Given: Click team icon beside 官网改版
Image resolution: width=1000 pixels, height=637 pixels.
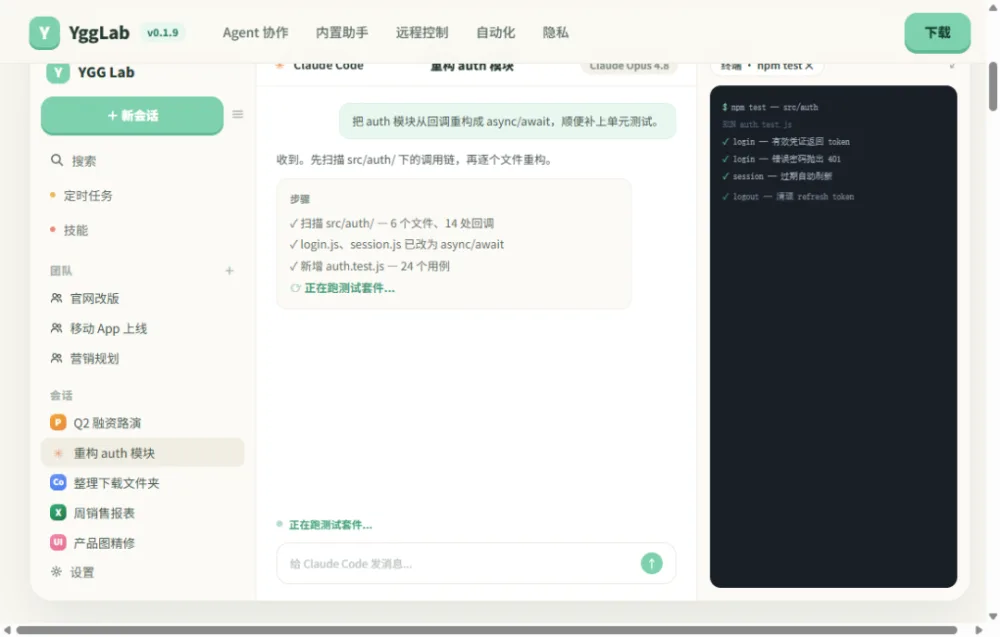Looking at the screenshot, I should click(56, 298).
